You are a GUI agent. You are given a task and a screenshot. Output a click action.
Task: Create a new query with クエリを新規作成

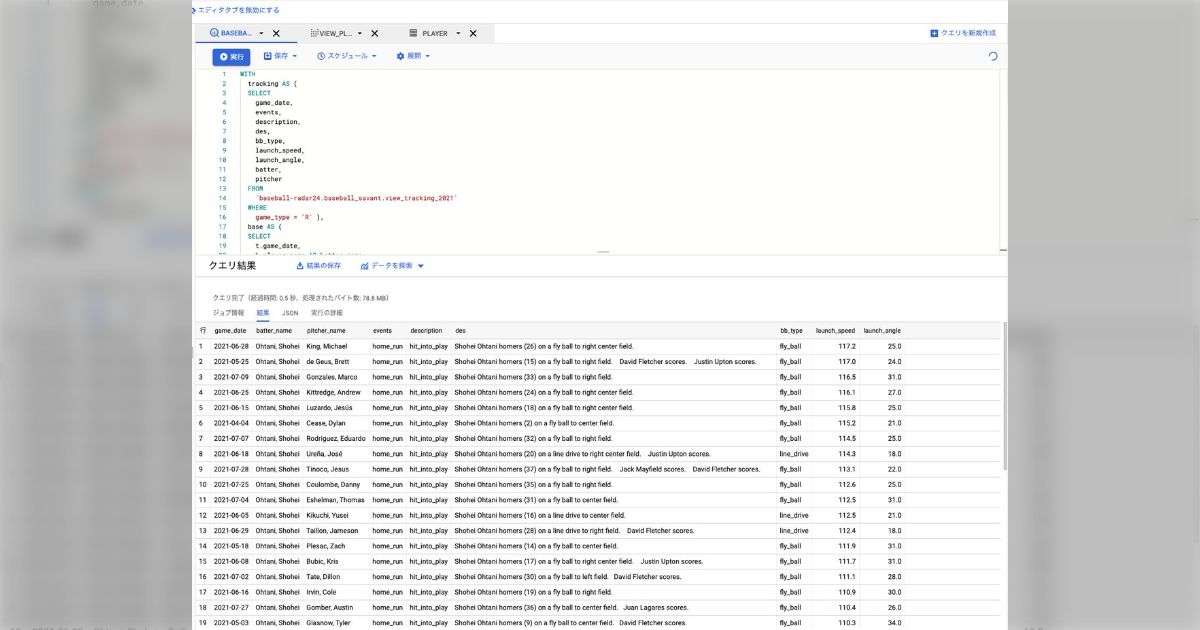[963, 33]
